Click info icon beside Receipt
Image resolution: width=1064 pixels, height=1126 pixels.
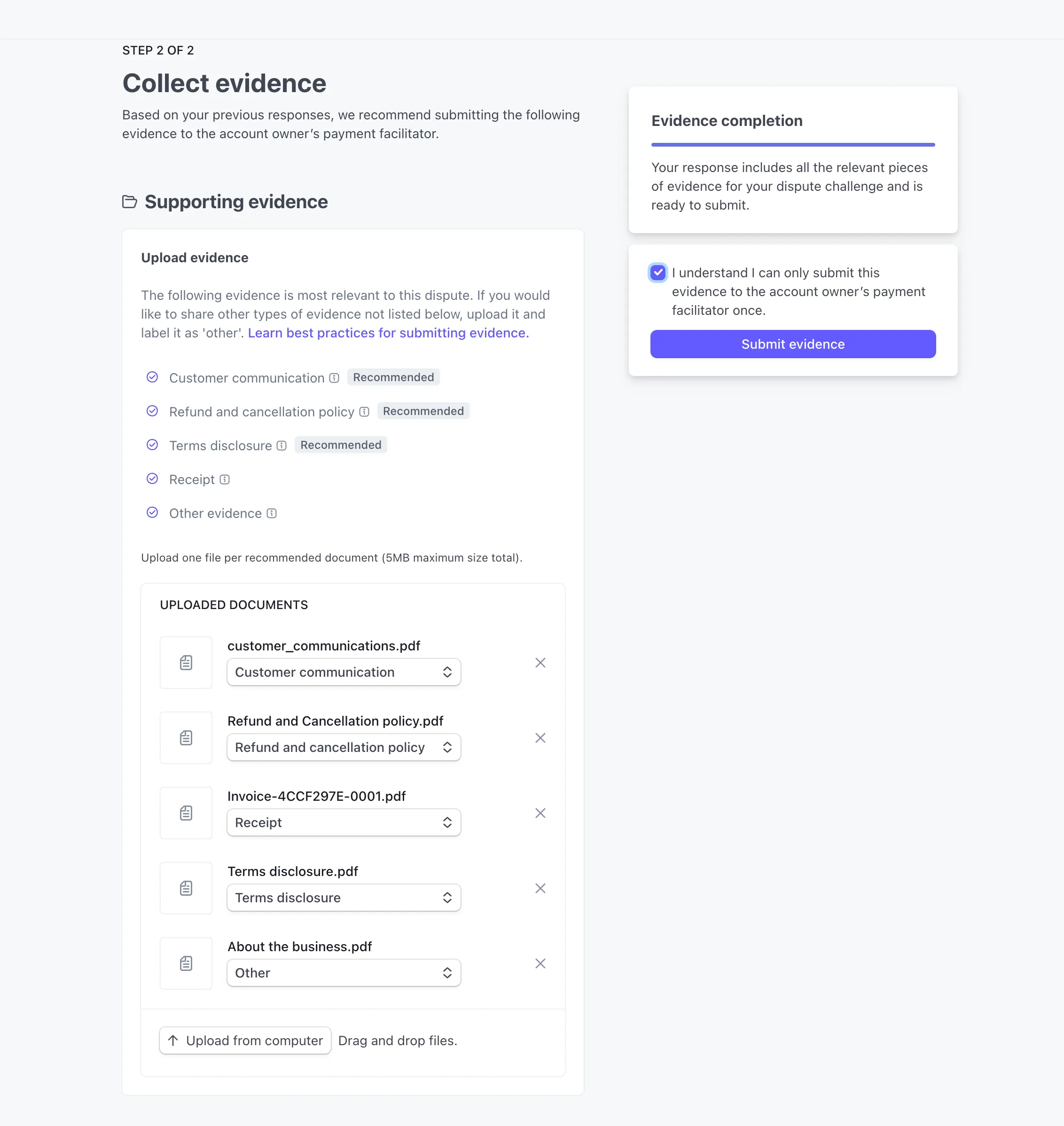225,480
